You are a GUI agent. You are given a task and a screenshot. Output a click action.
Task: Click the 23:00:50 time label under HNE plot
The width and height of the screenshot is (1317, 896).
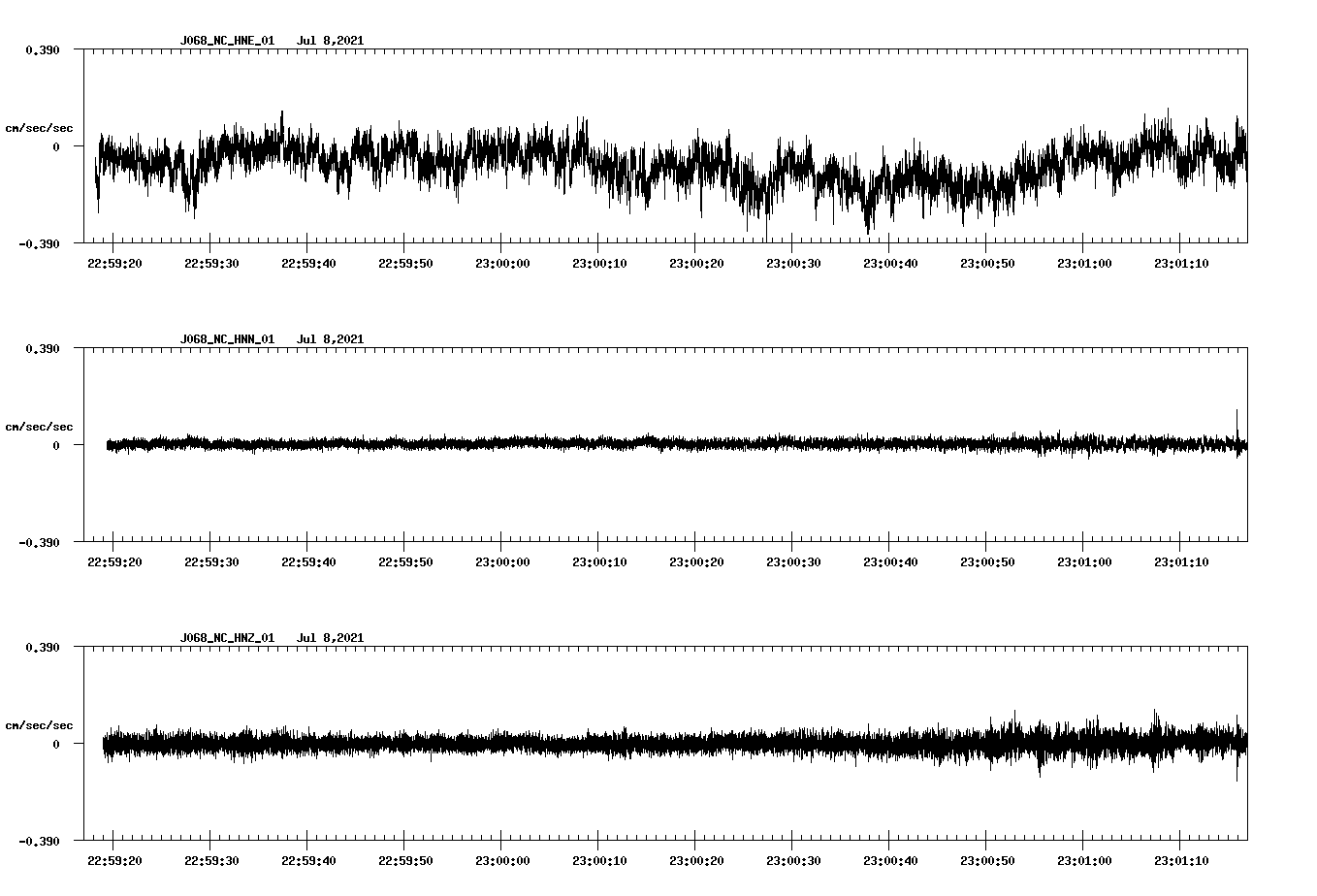point(986,264)
